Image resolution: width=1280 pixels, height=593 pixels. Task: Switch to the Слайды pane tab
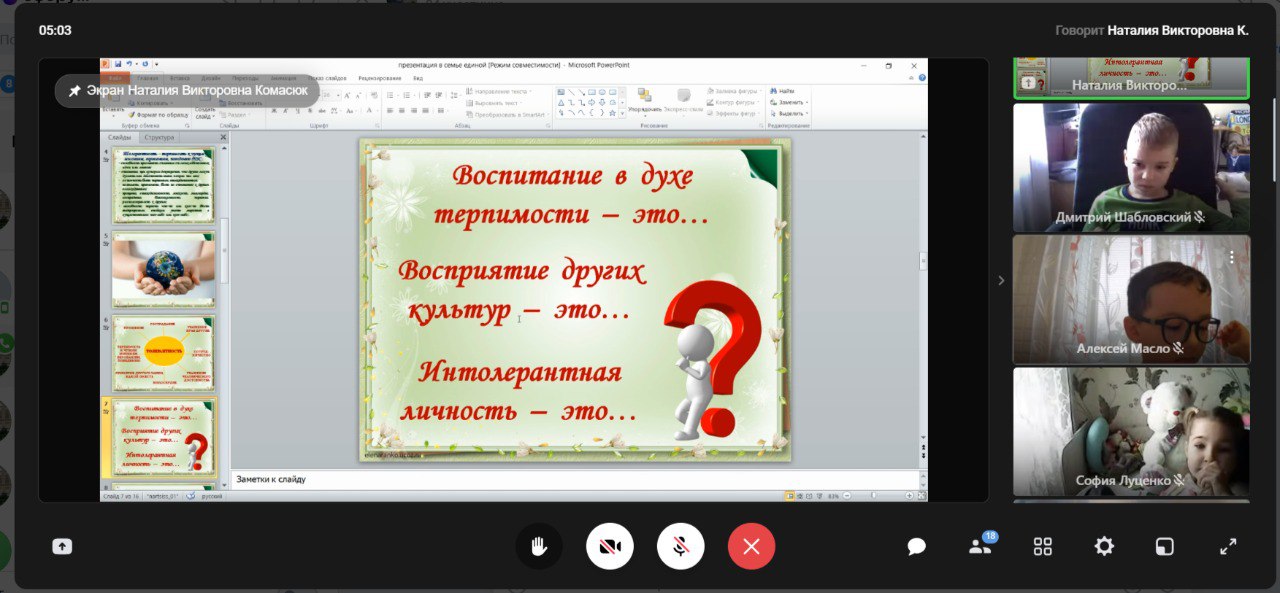click(x=119, y=137)
